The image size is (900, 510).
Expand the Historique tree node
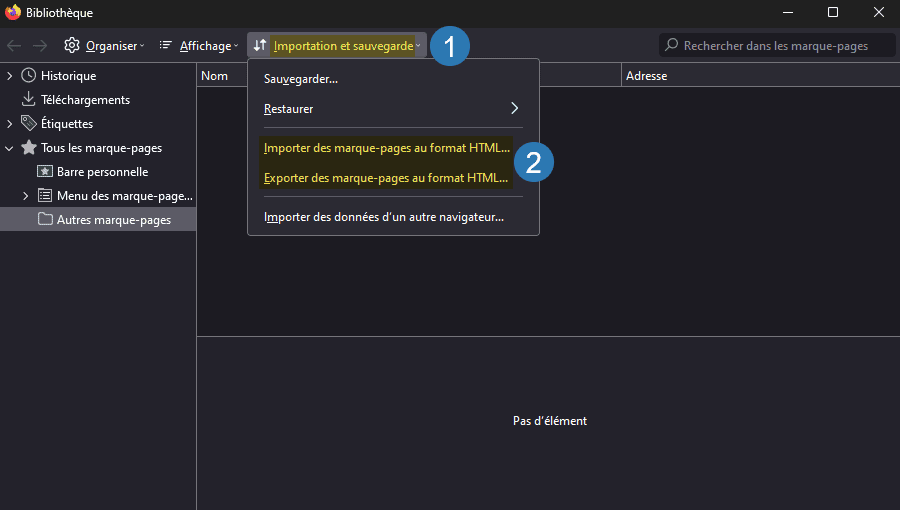coord(9,76)
